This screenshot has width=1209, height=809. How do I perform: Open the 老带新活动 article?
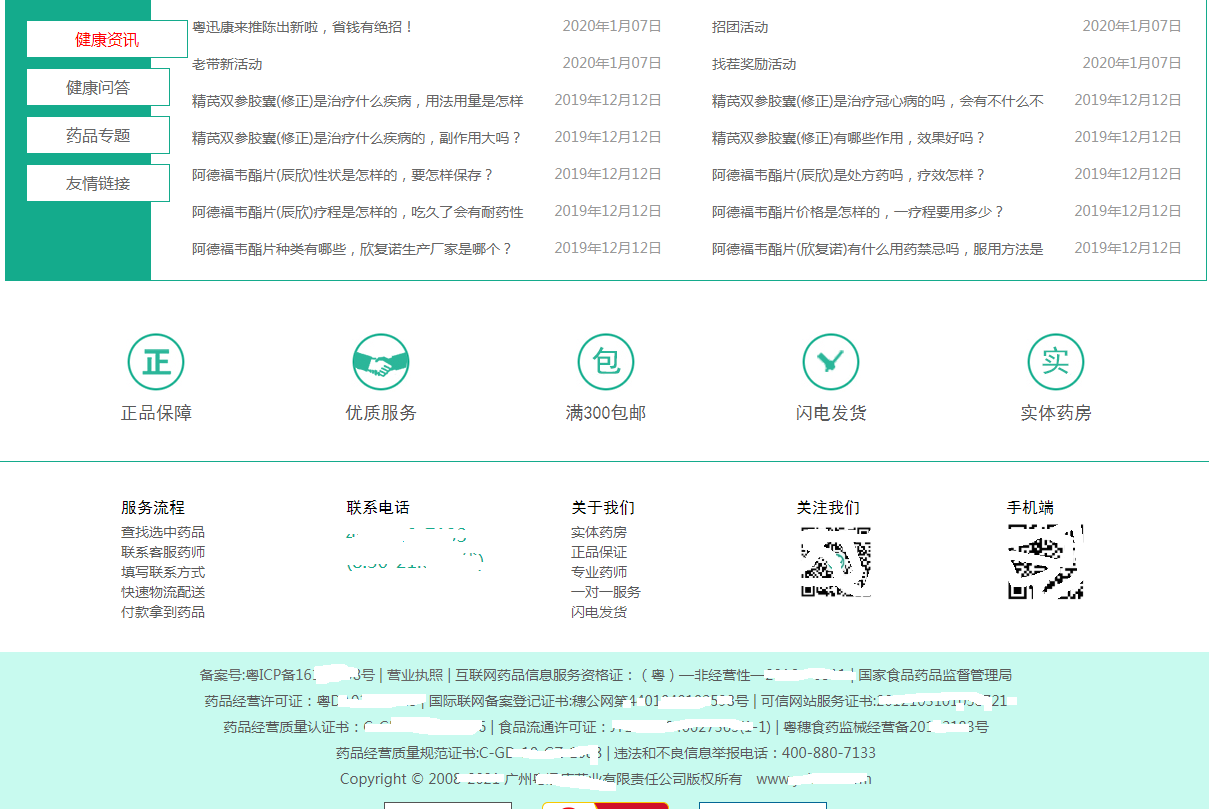pos(227,64)
